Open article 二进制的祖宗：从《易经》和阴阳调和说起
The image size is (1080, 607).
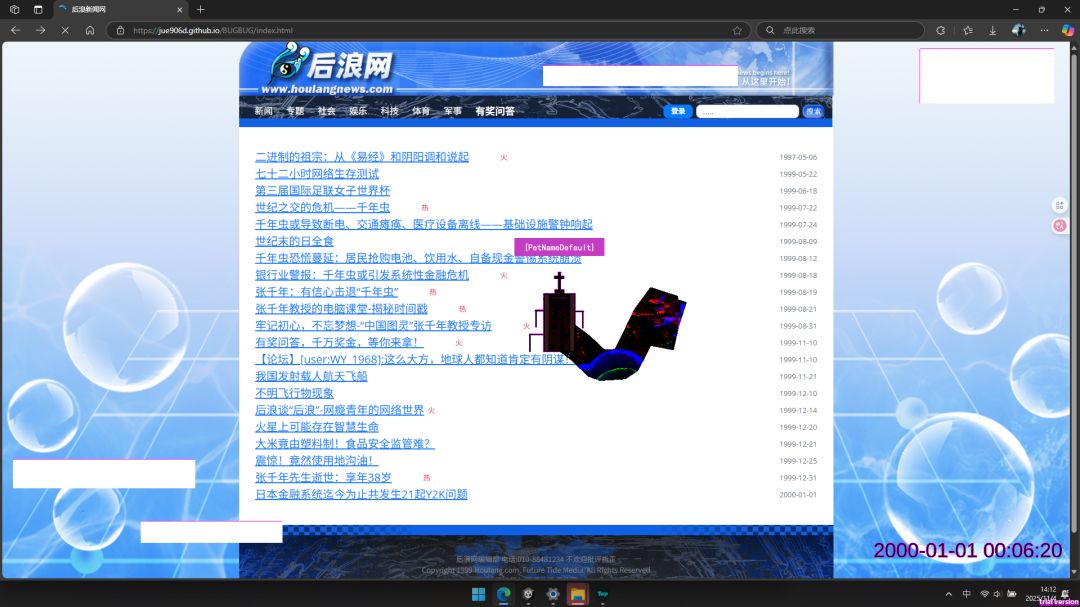coord(362,157)
